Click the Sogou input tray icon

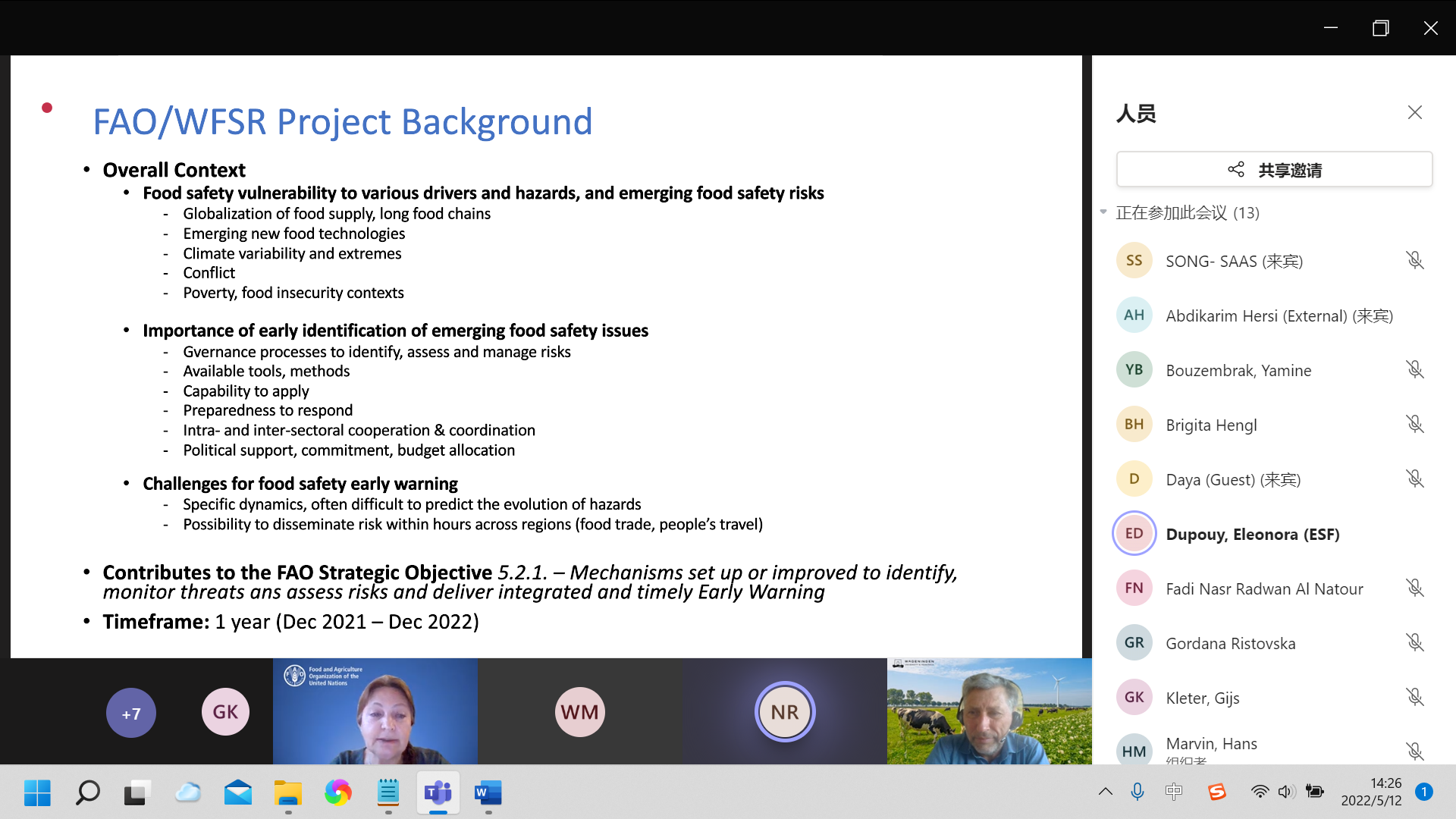pos(1217,792)
